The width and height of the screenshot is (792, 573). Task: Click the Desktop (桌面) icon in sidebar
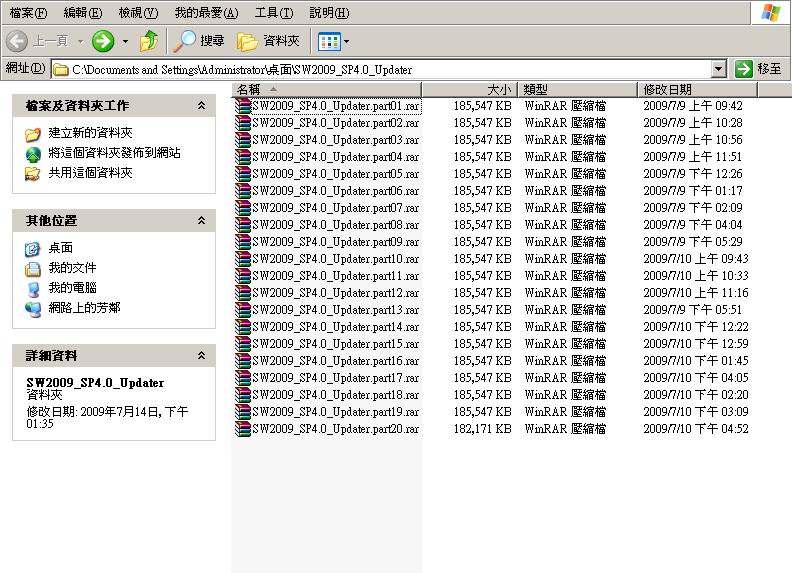point(33,249)
